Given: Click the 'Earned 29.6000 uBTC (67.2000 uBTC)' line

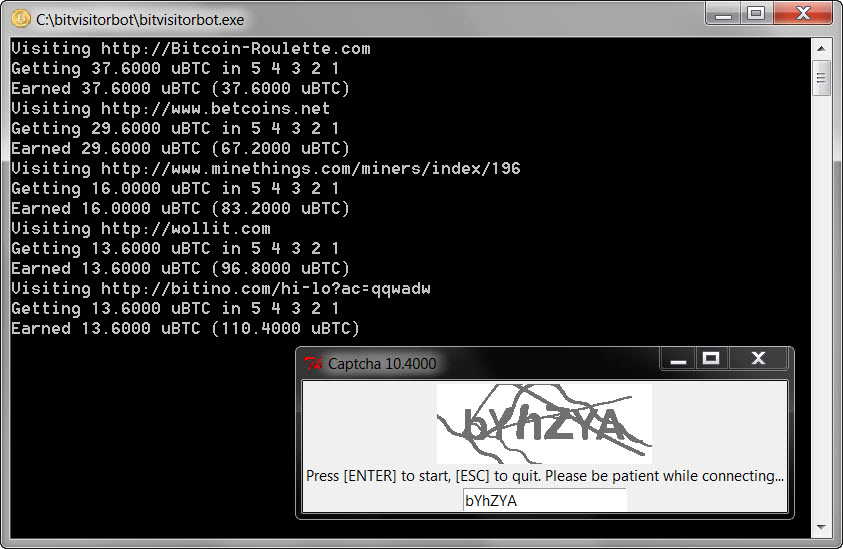Looking at the screenshot, I should tap(180, 148).
